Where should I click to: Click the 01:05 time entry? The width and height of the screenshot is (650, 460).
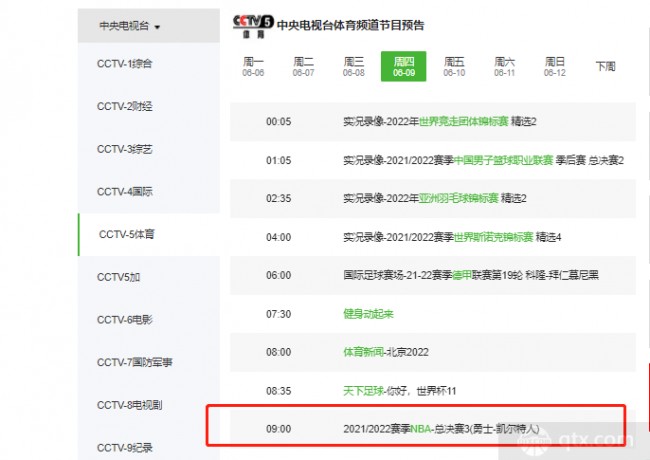click(279, 160)
